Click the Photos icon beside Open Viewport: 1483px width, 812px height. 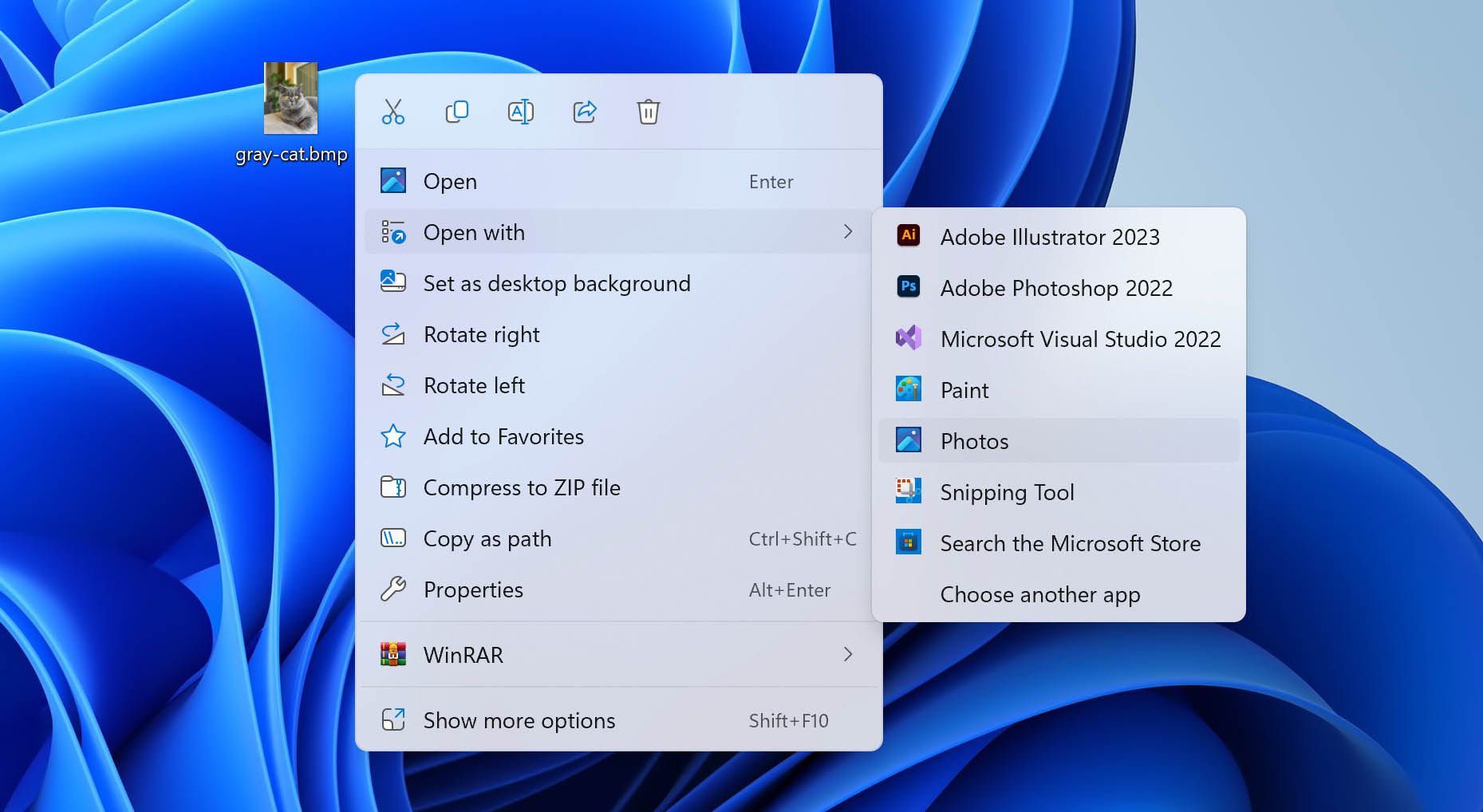click(x=393, y=180)
